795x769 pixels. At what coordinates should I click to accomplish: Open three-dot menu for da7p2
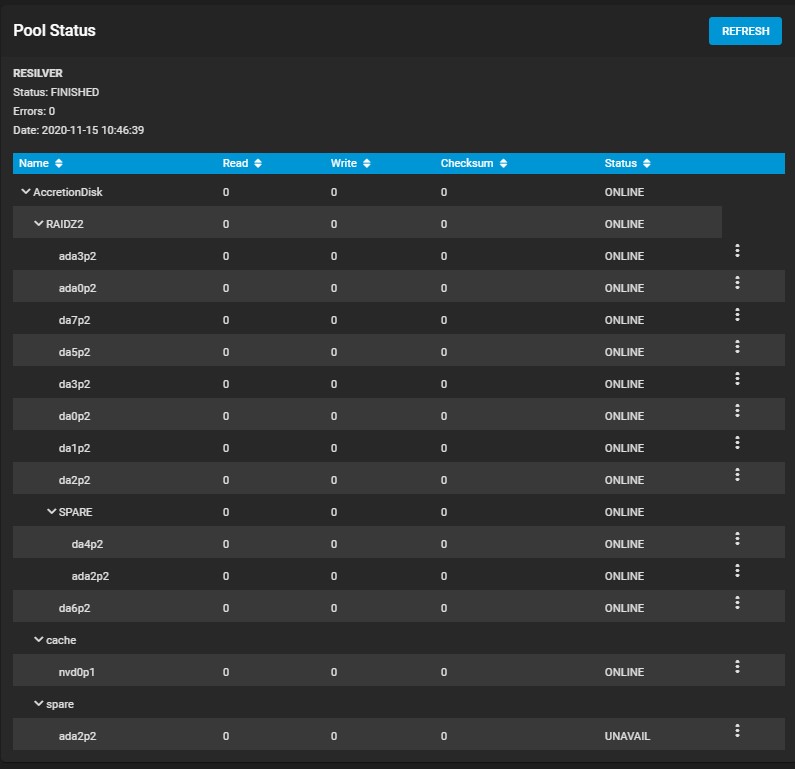pos(737,314)
